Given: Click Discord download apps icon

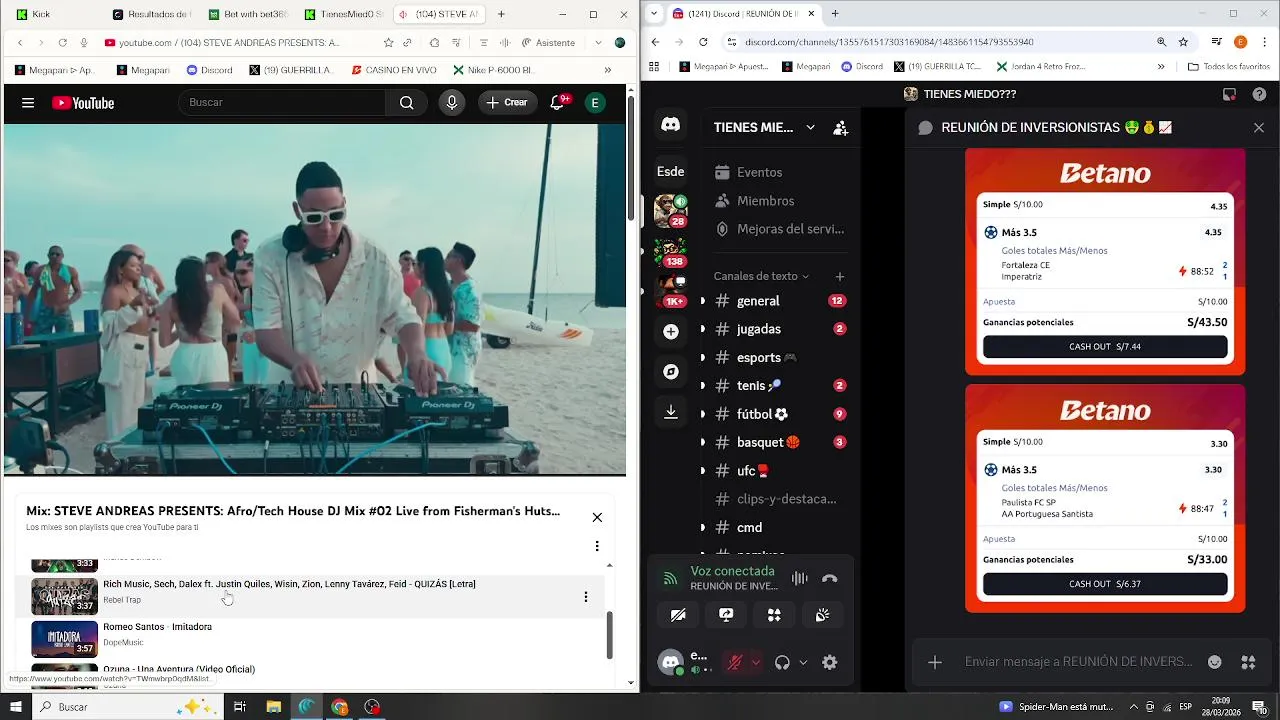Looking at the screenshot, I should (671, 411).
